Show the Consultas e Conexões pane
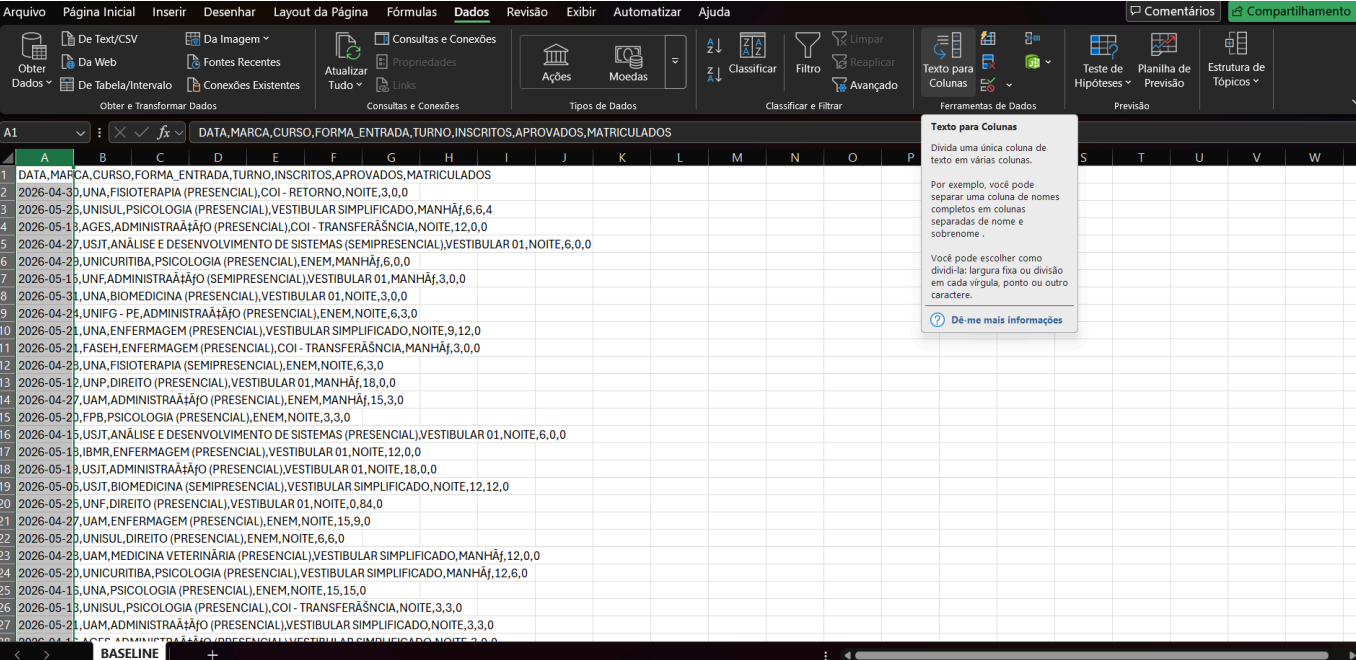The width and height of the screenshot is (1356, 660). click(435, 39)
